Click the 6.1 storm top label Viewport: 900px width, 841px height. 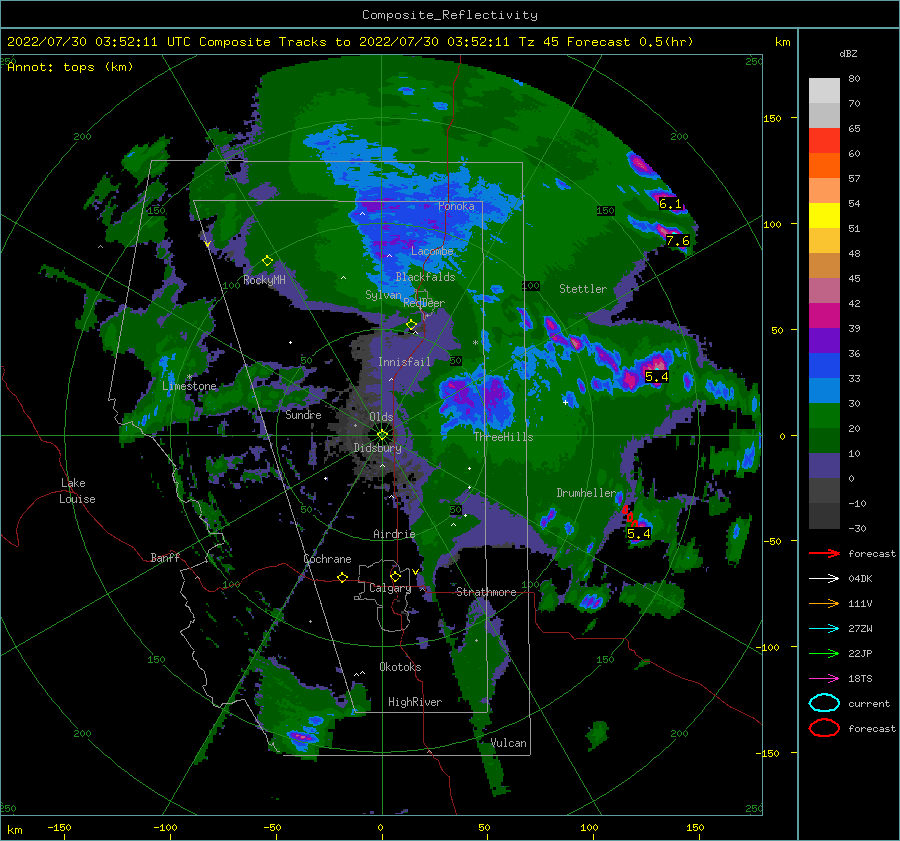670,204
